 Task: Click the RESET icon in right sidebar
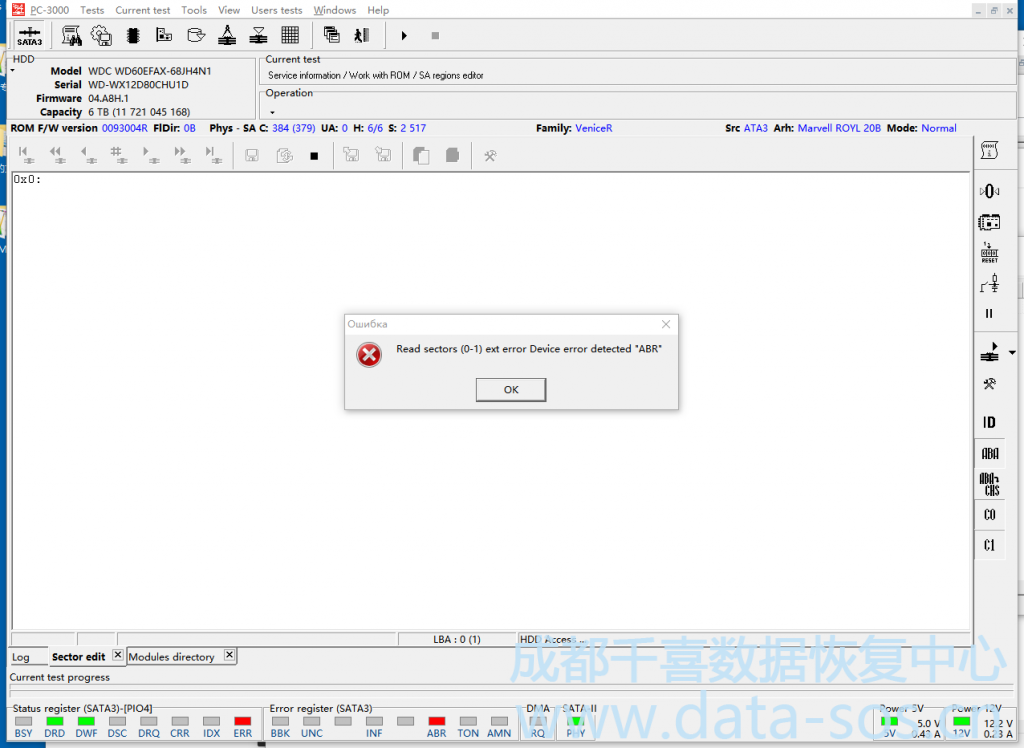[x=989, y=253]
